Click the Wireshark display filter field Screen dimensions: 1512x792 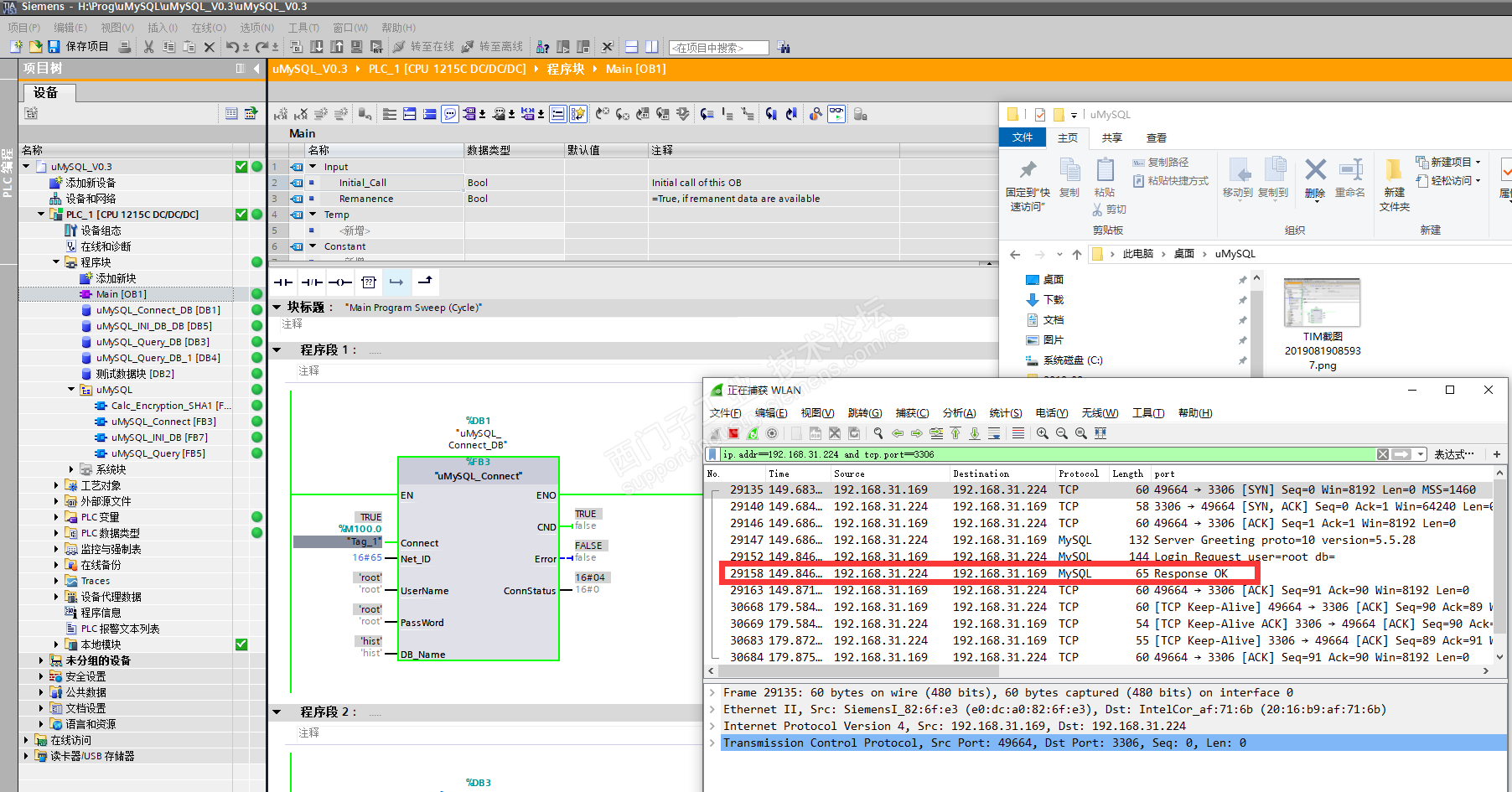pos(1048,454)
